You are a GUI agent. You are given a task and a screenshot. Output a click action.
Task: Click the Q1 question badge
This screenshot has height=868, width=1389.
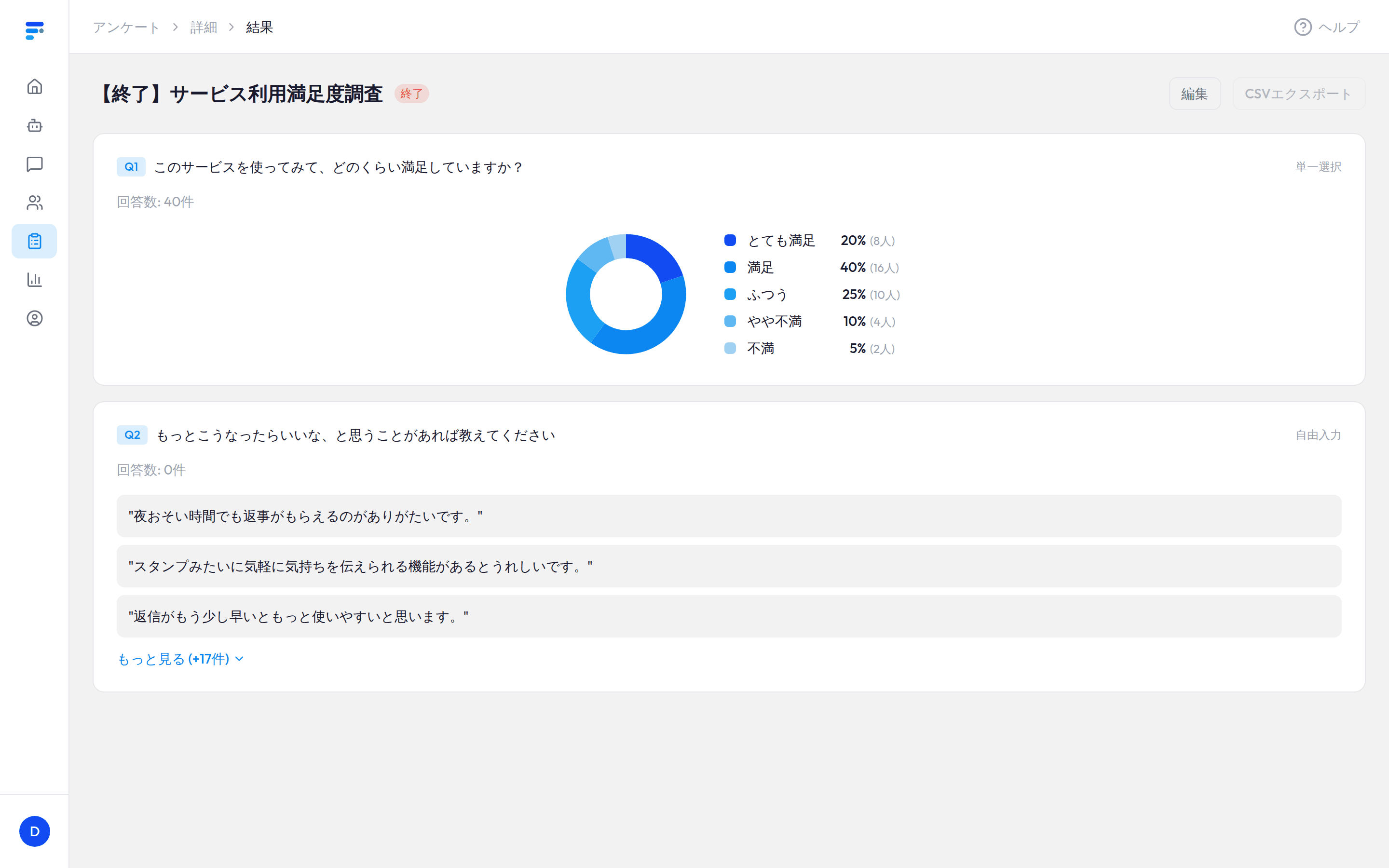click(131, 167)
